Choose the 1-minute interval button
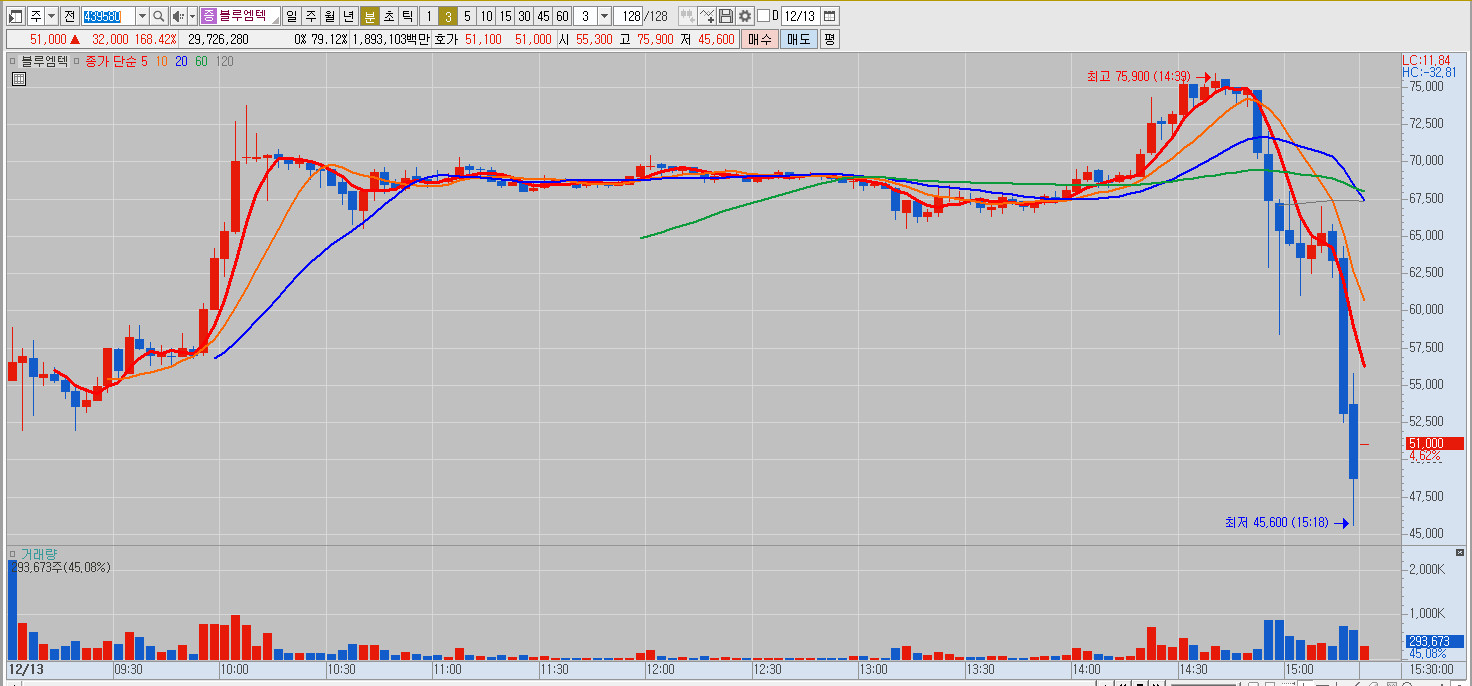 [x=428, y=16]
